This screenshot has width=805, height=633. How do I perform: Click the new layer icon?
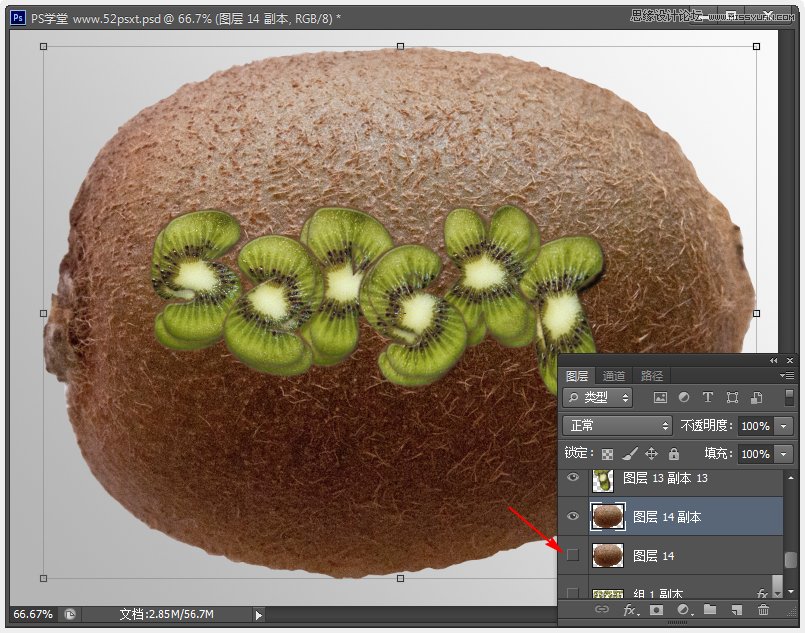tap(736, 609)
